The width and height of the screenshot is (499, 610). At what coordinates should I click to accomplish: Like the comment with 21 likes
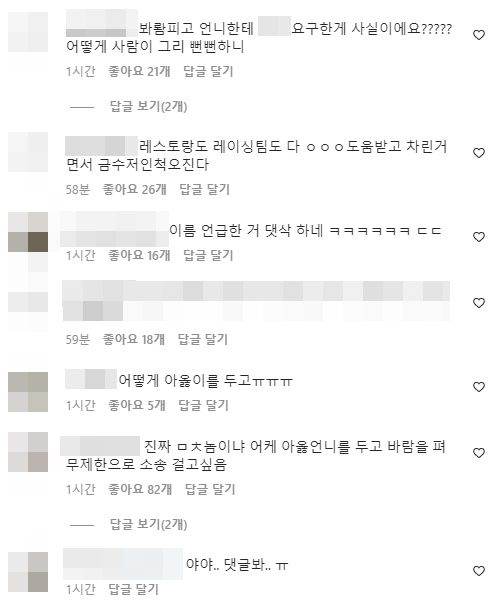(x=479, y=35)
